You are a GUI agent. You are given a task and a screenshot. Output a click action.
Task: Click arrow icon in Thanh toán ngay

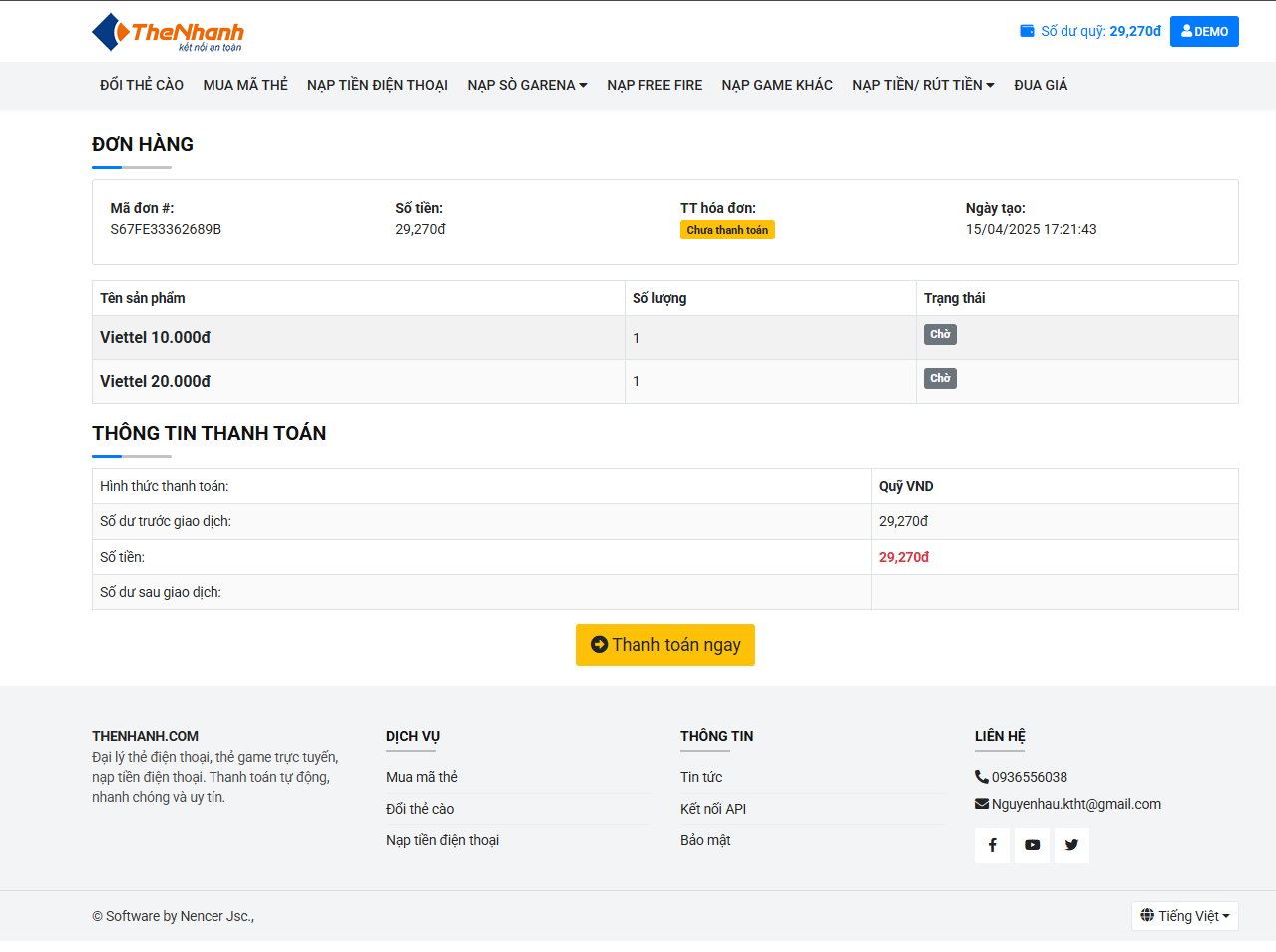coord(599,645)
